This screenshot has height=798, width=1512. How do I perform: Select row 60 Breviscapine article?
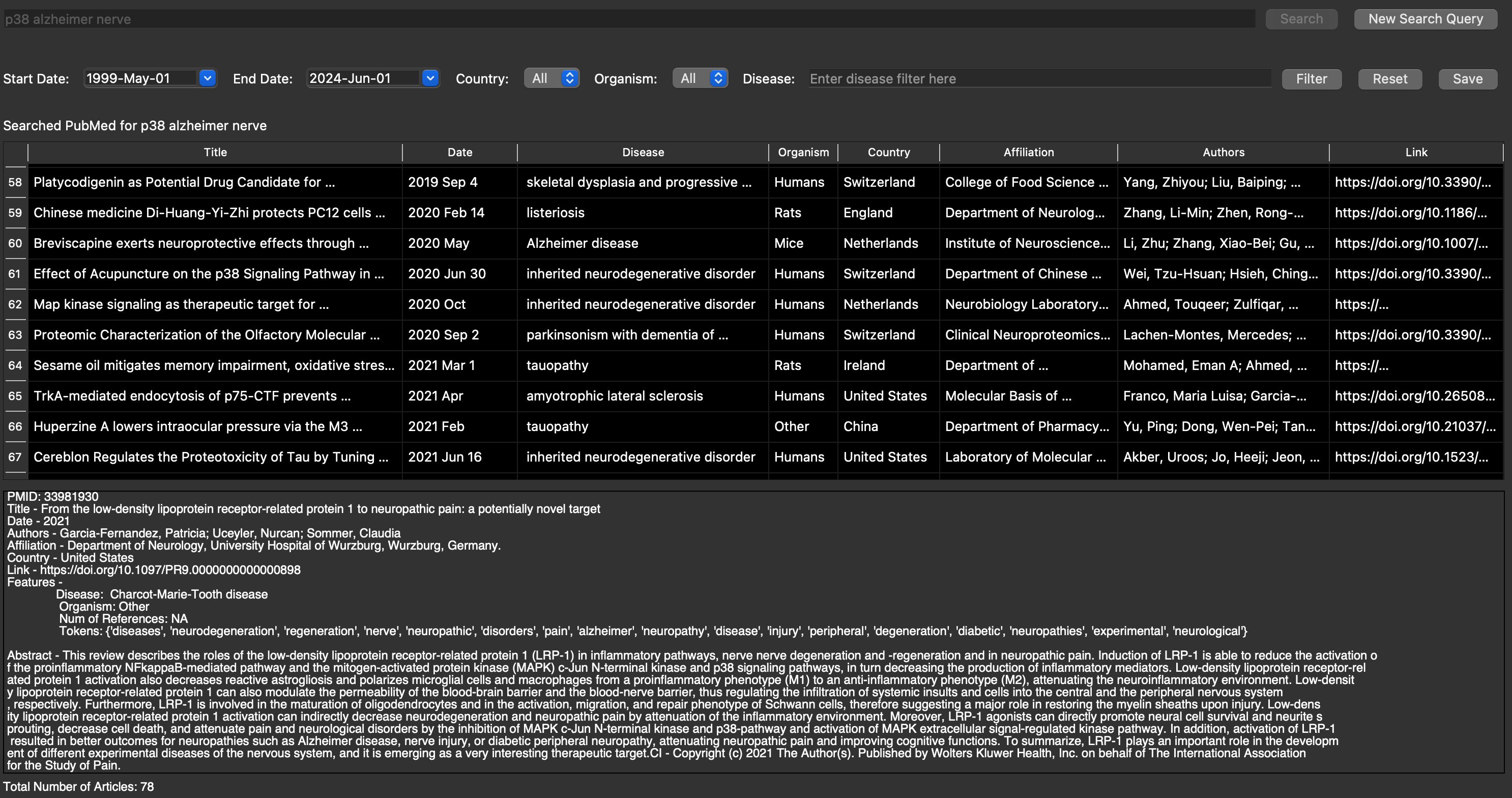tap(201, 243)
